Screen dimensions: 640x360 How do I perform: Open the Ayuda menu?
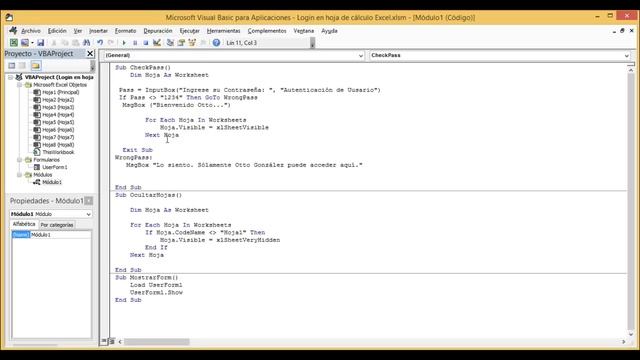329,31
